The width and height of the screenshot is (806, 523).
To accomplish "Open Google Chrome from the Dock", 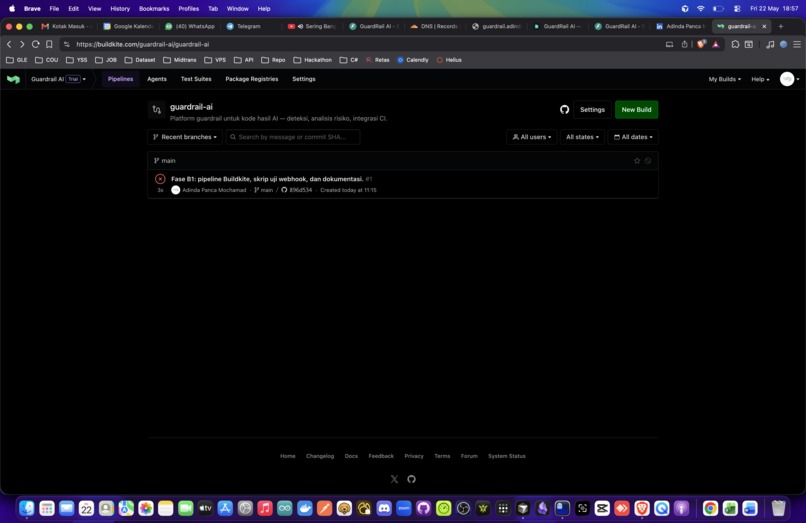I will (710, 508).
